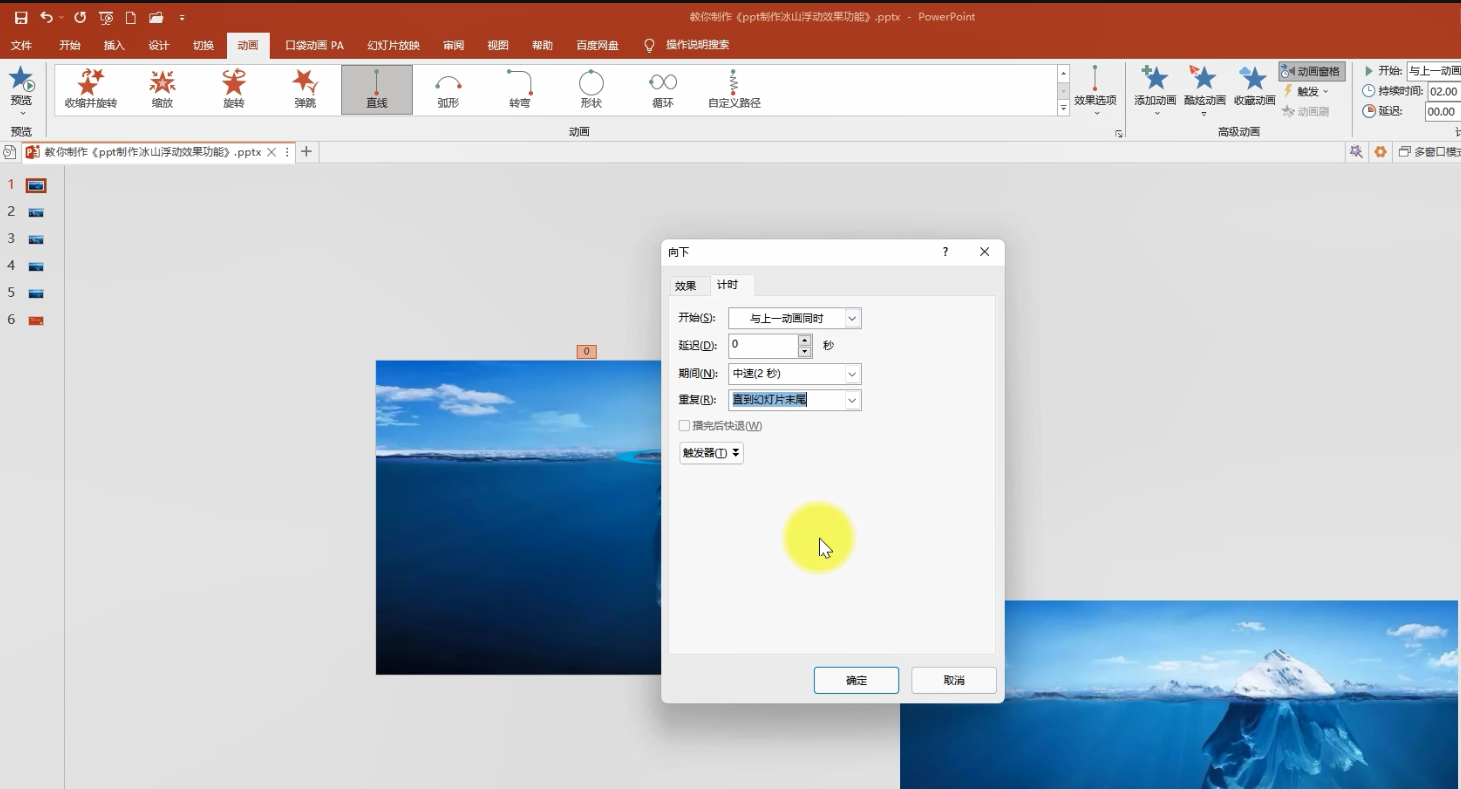
Task: Open the 幻灯片放映 ribbon tab
Action: coord(393,45)
